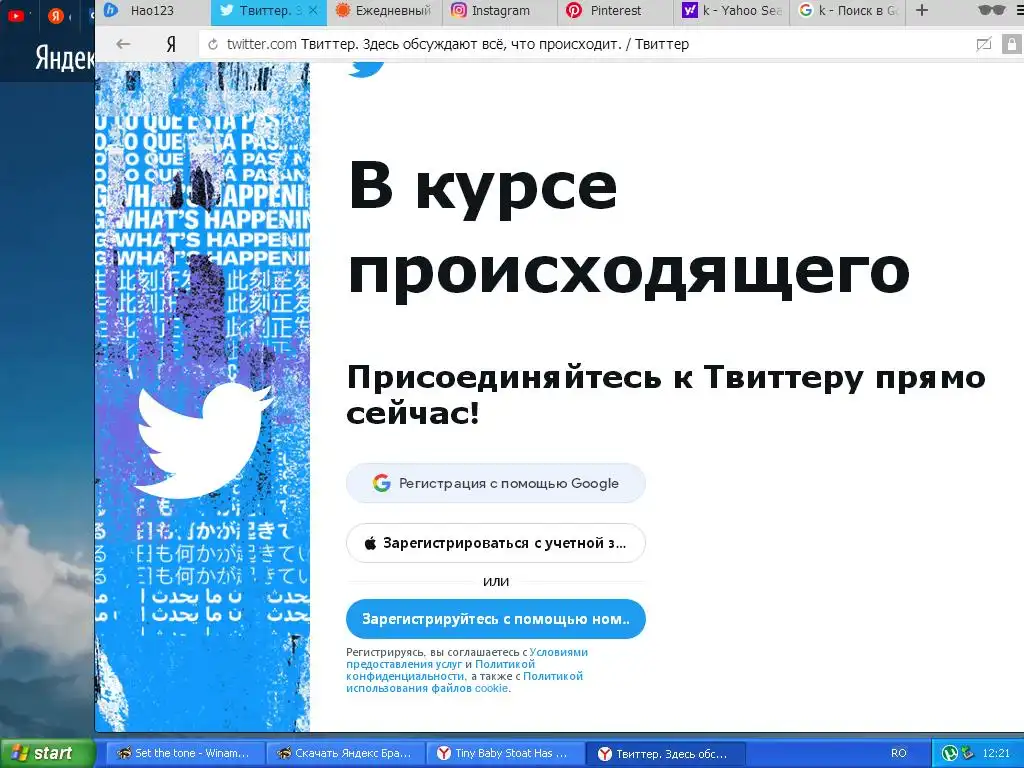The width and height of the screenshot is (1024, 768).
Task: Register using phone number button
Action: pyautogui.click(x=496, y=619)
